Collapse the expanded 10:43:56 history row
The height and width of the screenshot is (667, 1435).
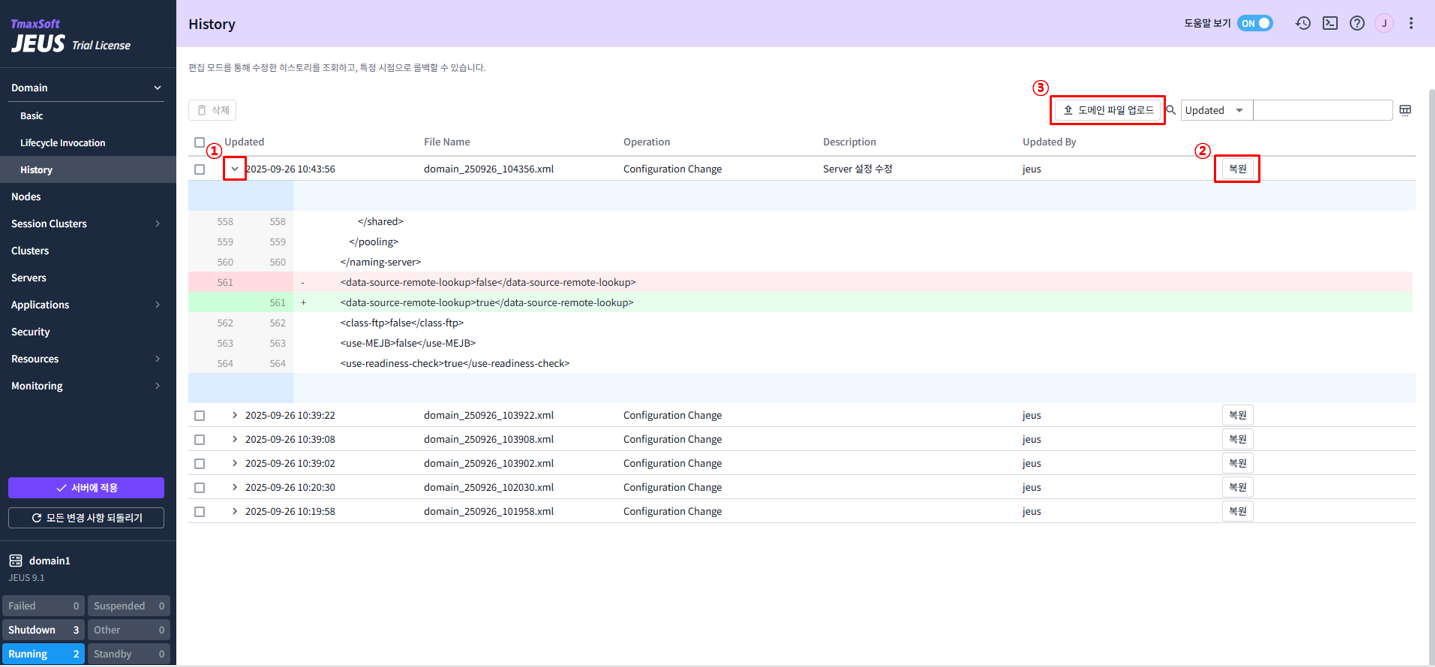coord(235,169)
